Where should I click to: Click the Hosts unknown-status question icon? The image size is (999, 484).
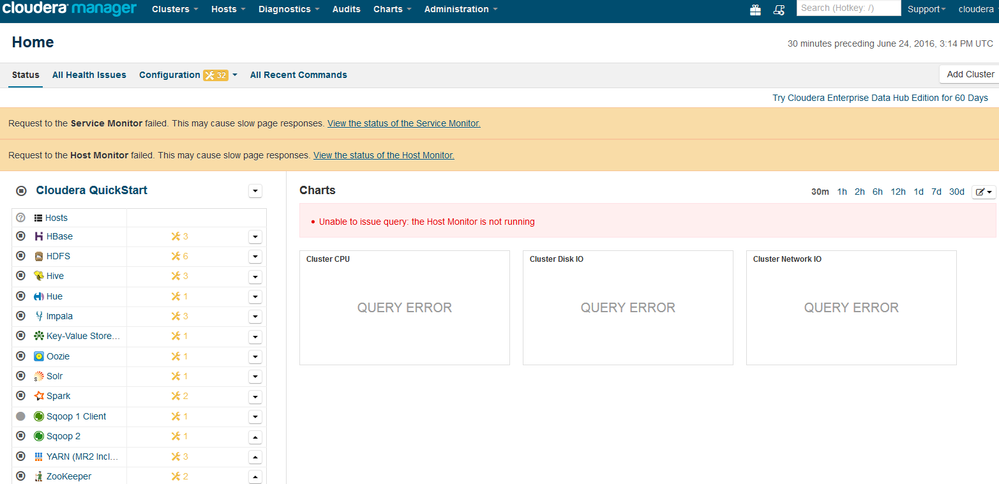coord(20,217)
